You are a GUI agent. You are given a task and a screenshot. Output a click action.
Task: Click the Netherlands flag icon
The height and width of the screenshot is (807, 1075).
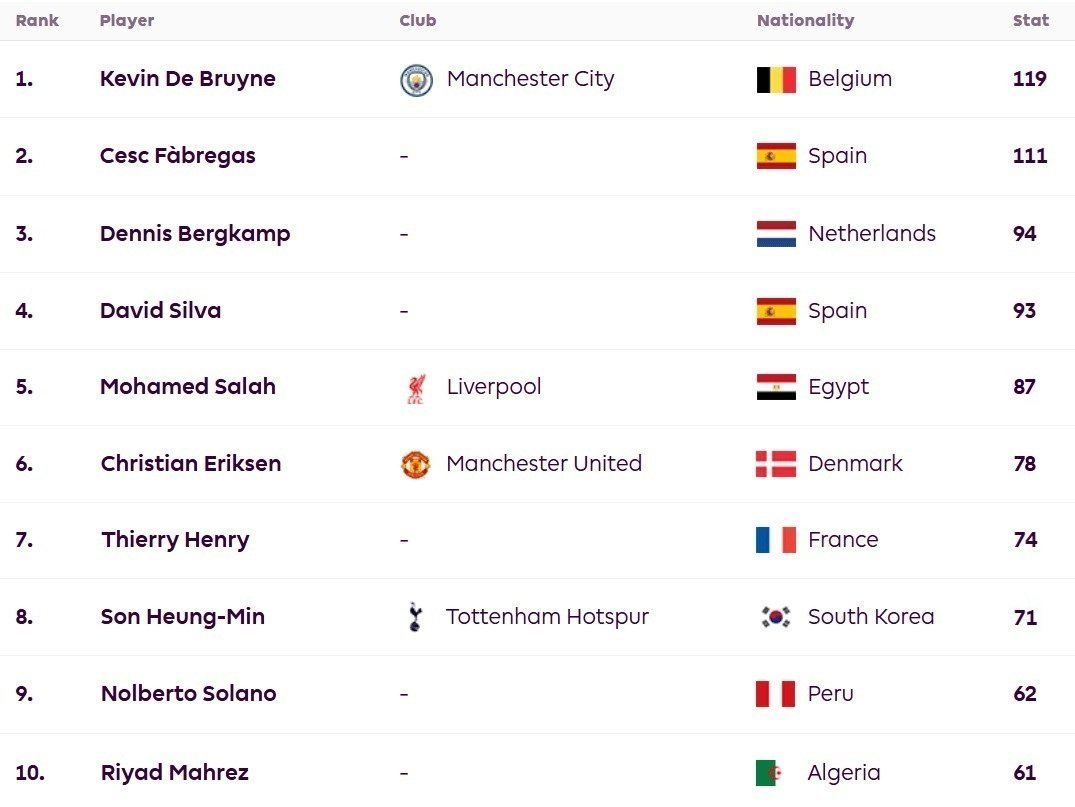(776, 234)
